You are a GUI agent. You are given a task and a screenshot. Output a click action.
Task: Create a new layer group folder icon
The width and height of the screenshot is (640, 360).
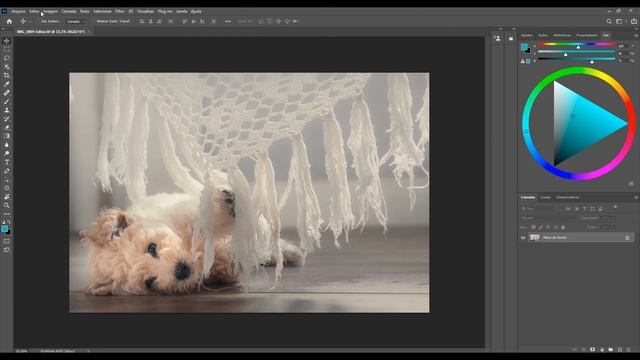point(611,350)
